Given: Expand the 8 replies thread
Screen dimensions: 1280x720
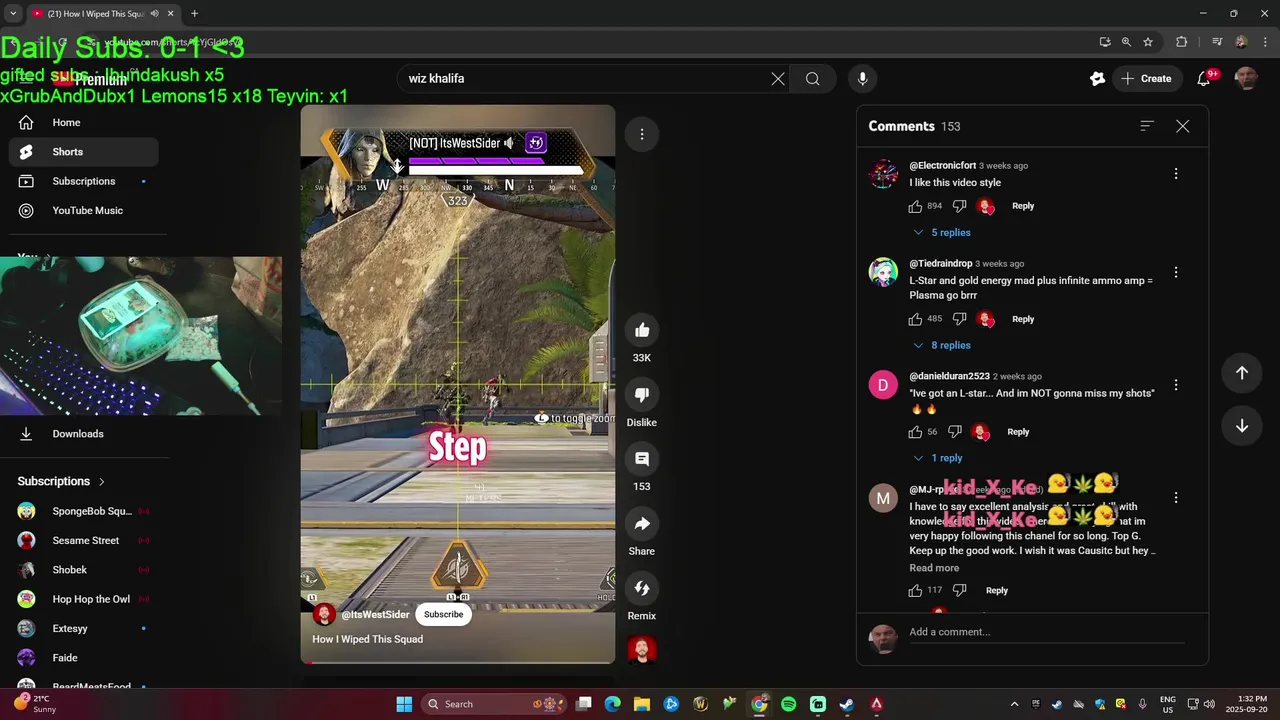Looking at the screenshot, I should coord(941,345).
